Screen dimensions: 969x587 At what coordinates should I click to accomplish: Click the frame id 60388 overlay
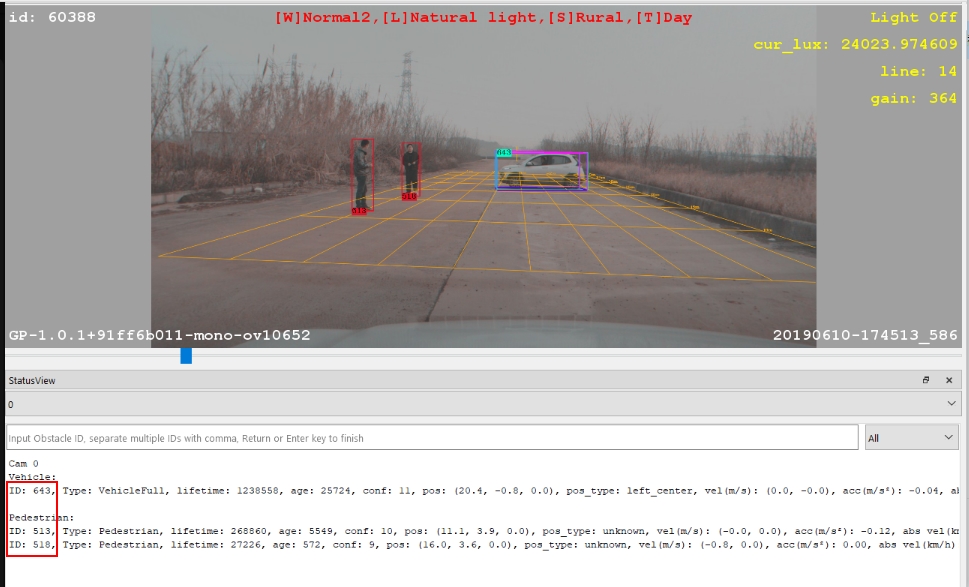(52, 17)
